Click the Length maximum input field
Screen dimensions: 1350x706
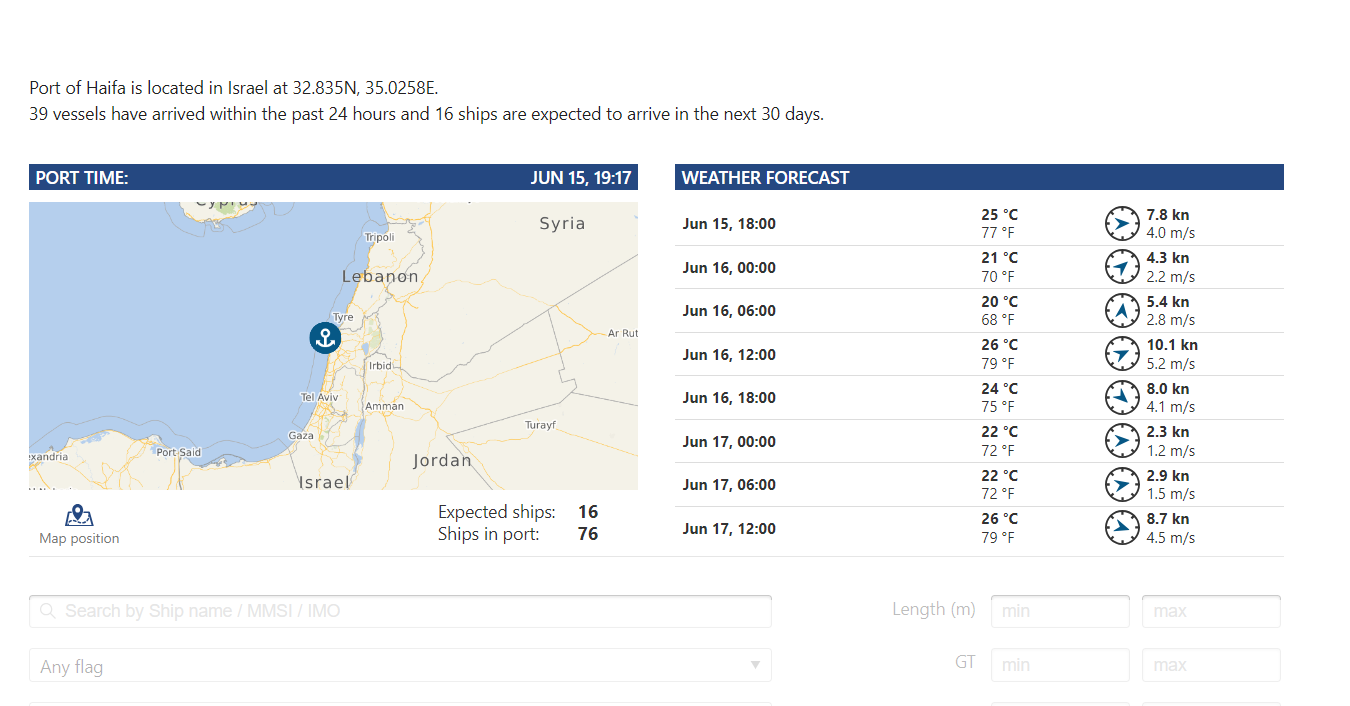[1210, 611]
